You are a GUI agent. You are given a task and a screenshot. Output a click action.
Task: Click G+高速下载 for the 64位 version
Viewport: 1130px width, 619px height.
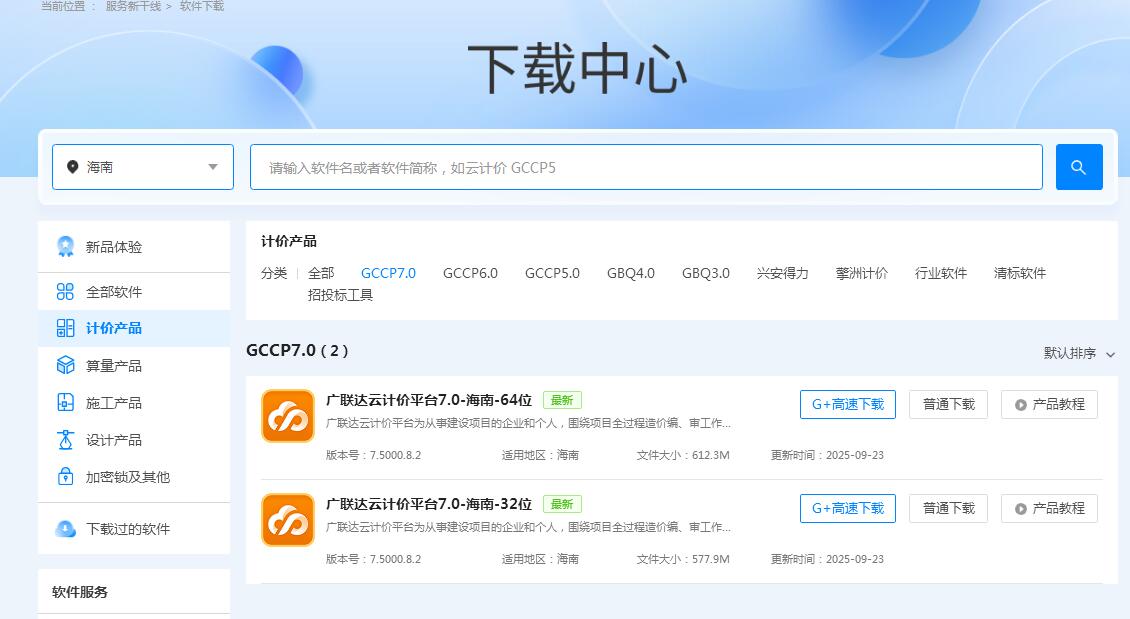tap(848, 404)
